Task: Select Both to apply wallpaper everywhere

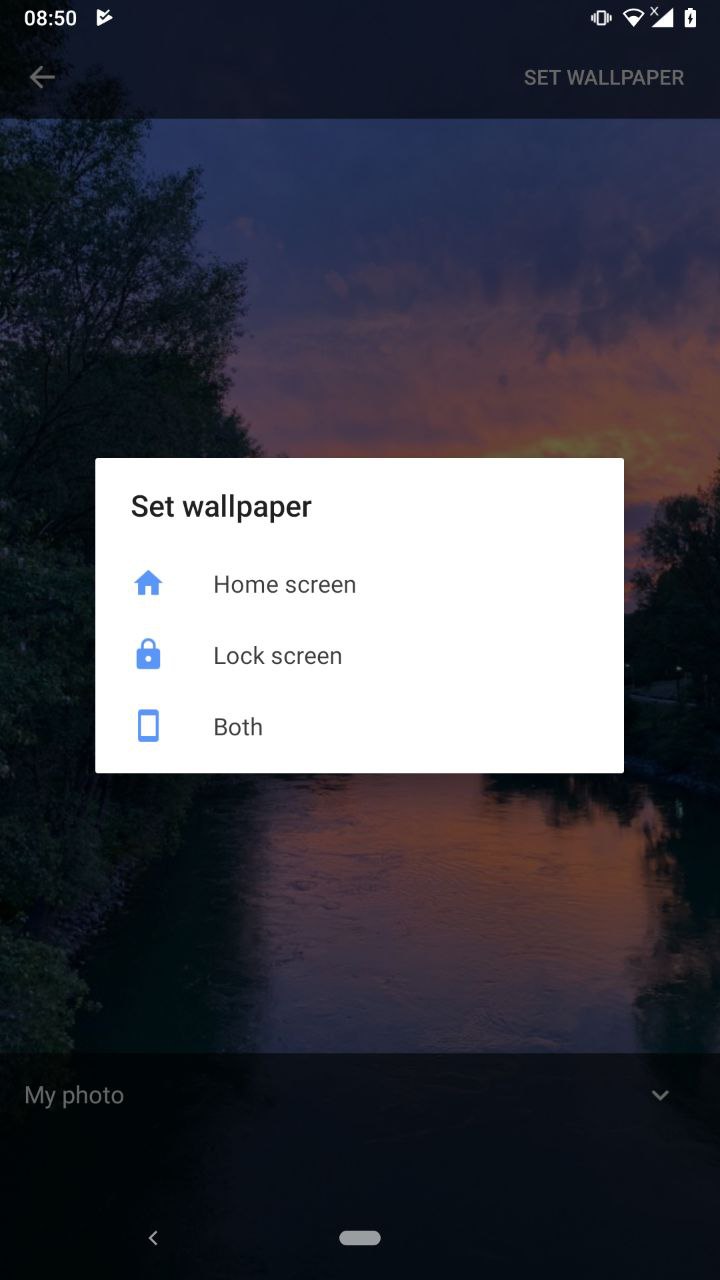Action: [x=359, y=726]
